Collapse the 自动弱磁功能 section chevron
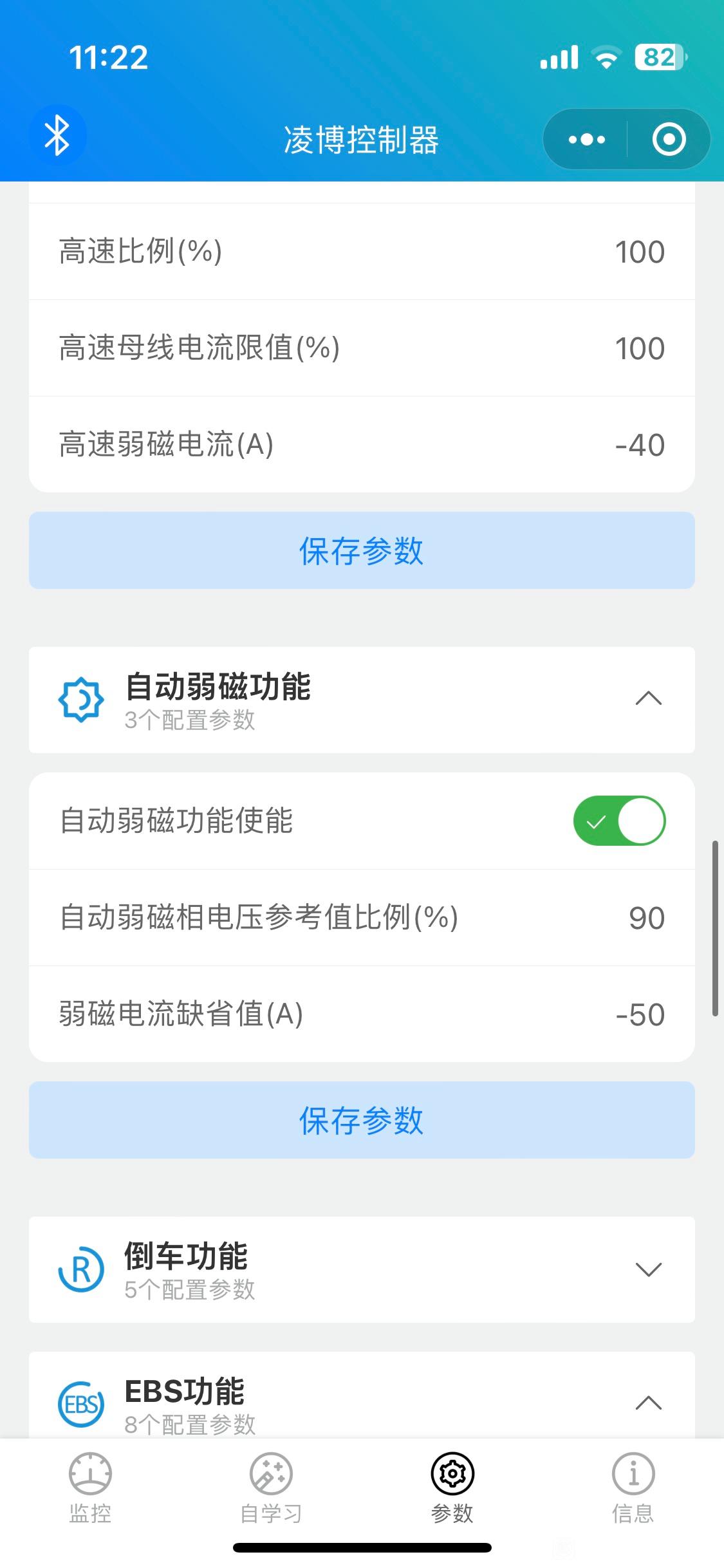Image resolution: width=724 pixels, height=1568 pixels. coord(648,699)
